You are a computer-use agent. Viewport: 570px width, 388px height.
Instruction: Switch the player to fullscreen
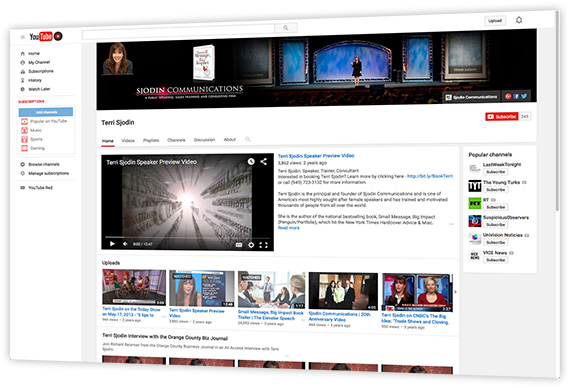point(264,245)
